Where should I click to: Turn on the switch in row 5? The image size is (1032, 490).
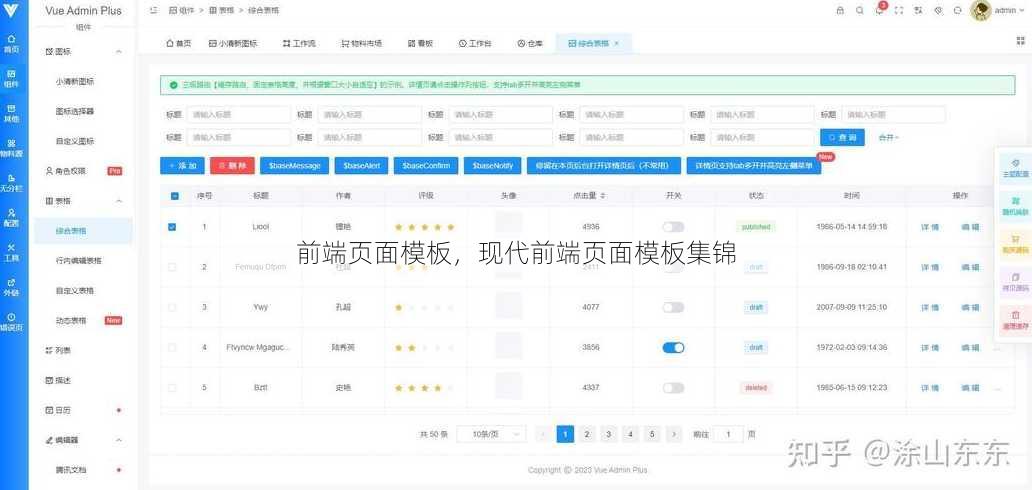(673, 388)
